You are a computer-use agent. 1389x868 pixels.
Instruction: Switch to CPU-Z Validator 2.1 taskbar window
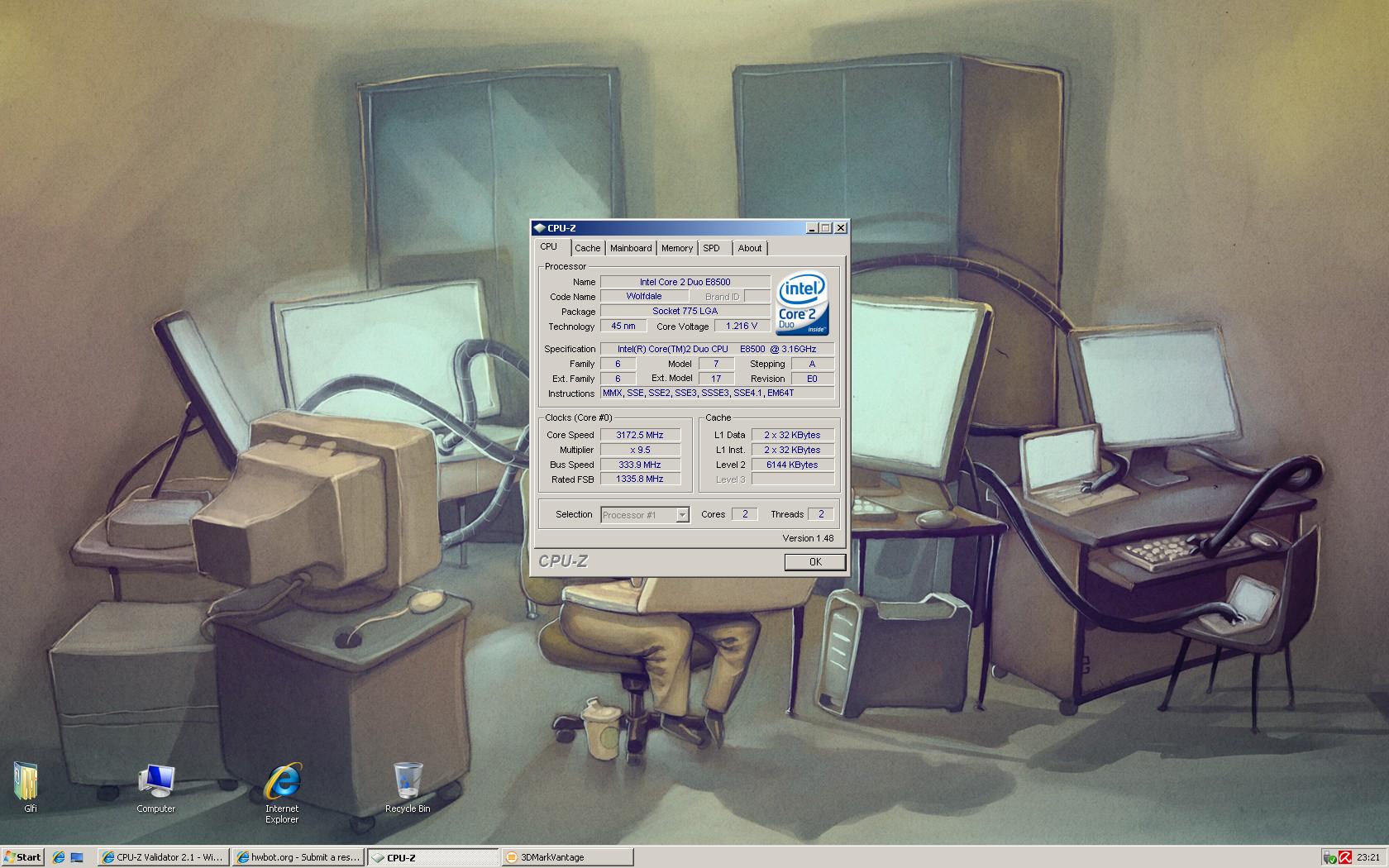(163, 857)
